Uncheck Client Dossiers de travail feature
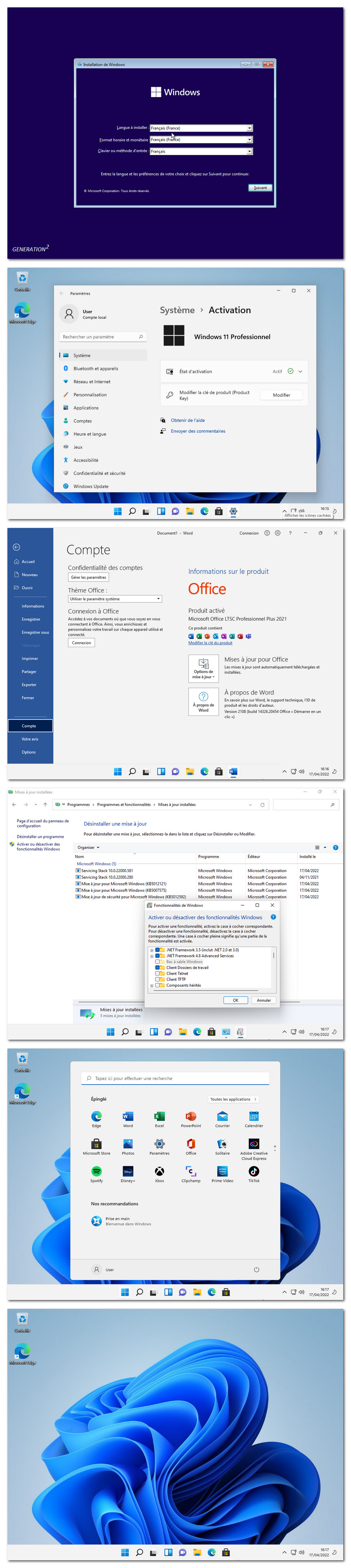 tap(157, 967)
